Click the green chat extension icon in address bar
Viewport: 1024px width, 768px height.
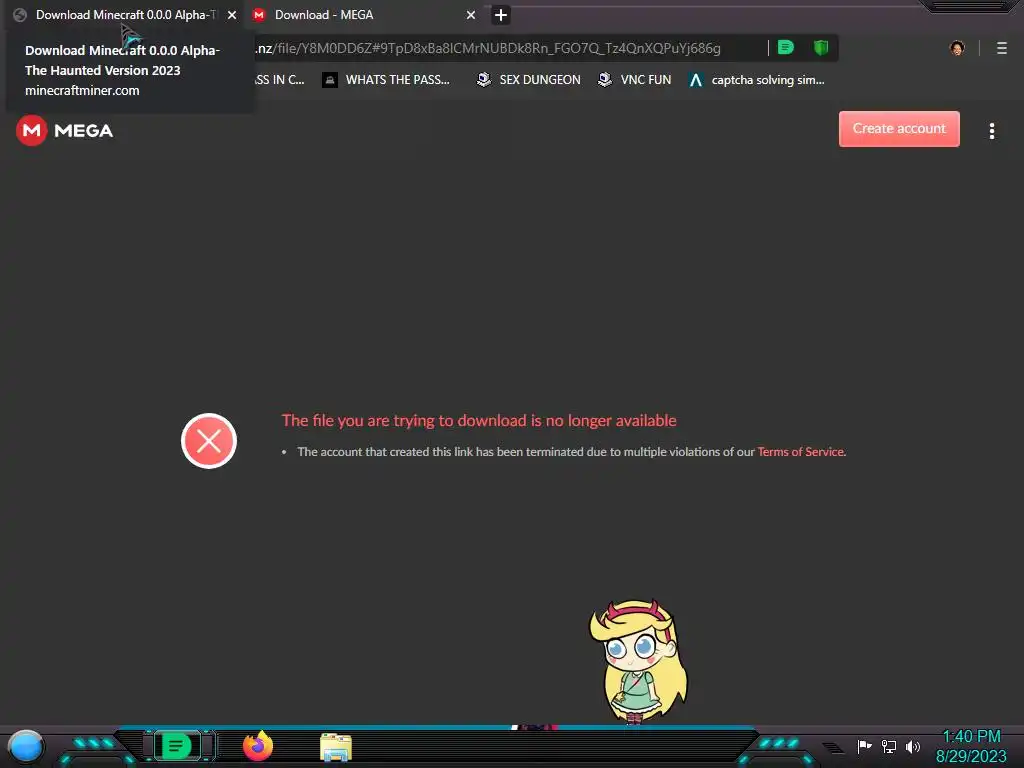coord(786,48)
